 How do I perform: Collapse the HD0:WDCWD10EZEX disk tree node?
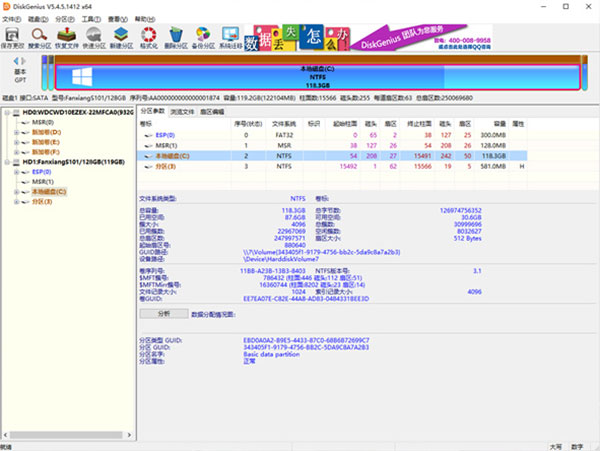tap(9, 113)
